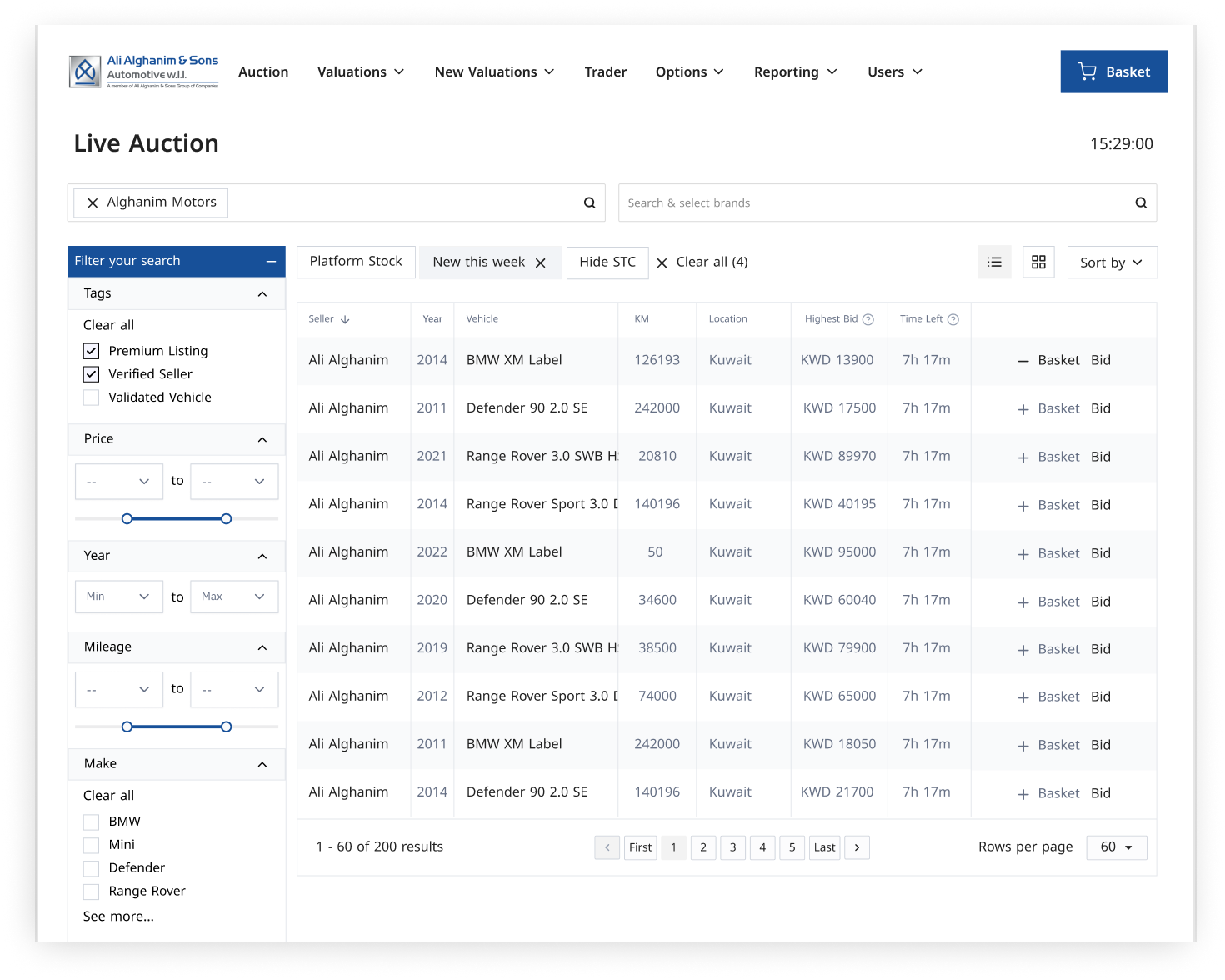Open the Reporting menu

795,72
